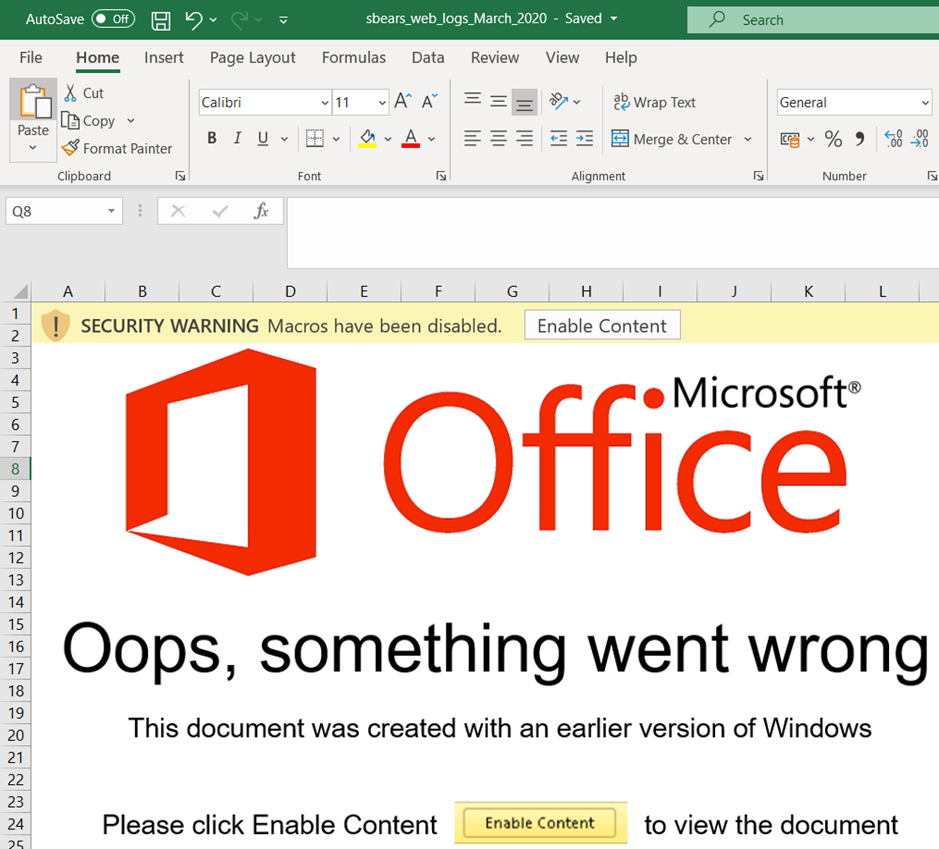The image size is (939, 849).
Task: Open the Help tab
Action: coord(621,57)
